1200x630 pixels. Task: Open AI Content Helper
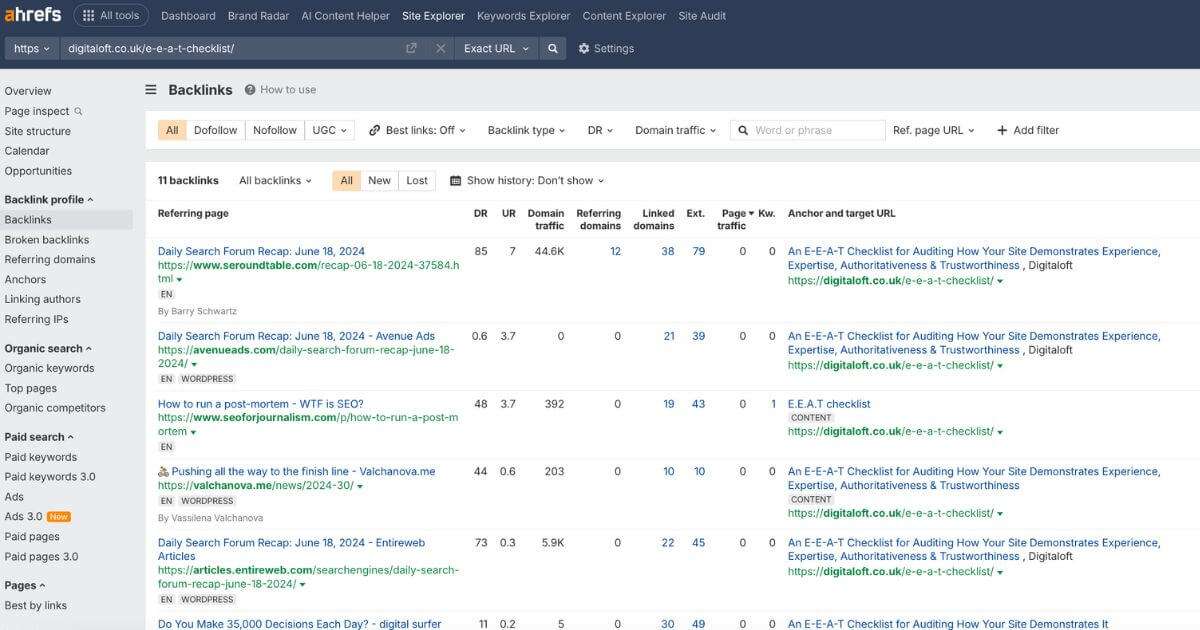pyautogui.click(x=345, y=16)
